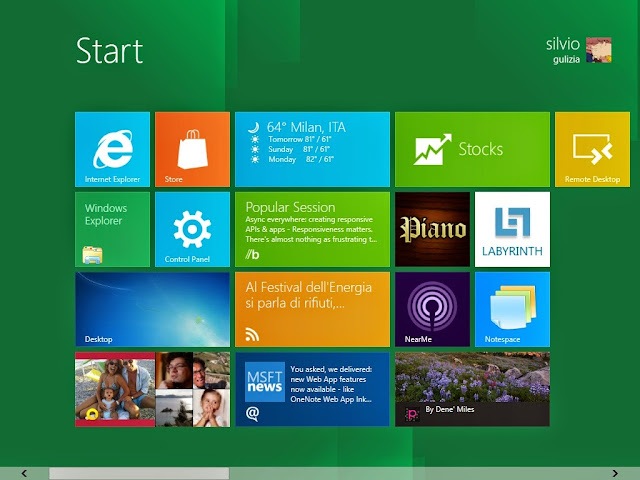Launch the NearMe app tile

(432, 309)
